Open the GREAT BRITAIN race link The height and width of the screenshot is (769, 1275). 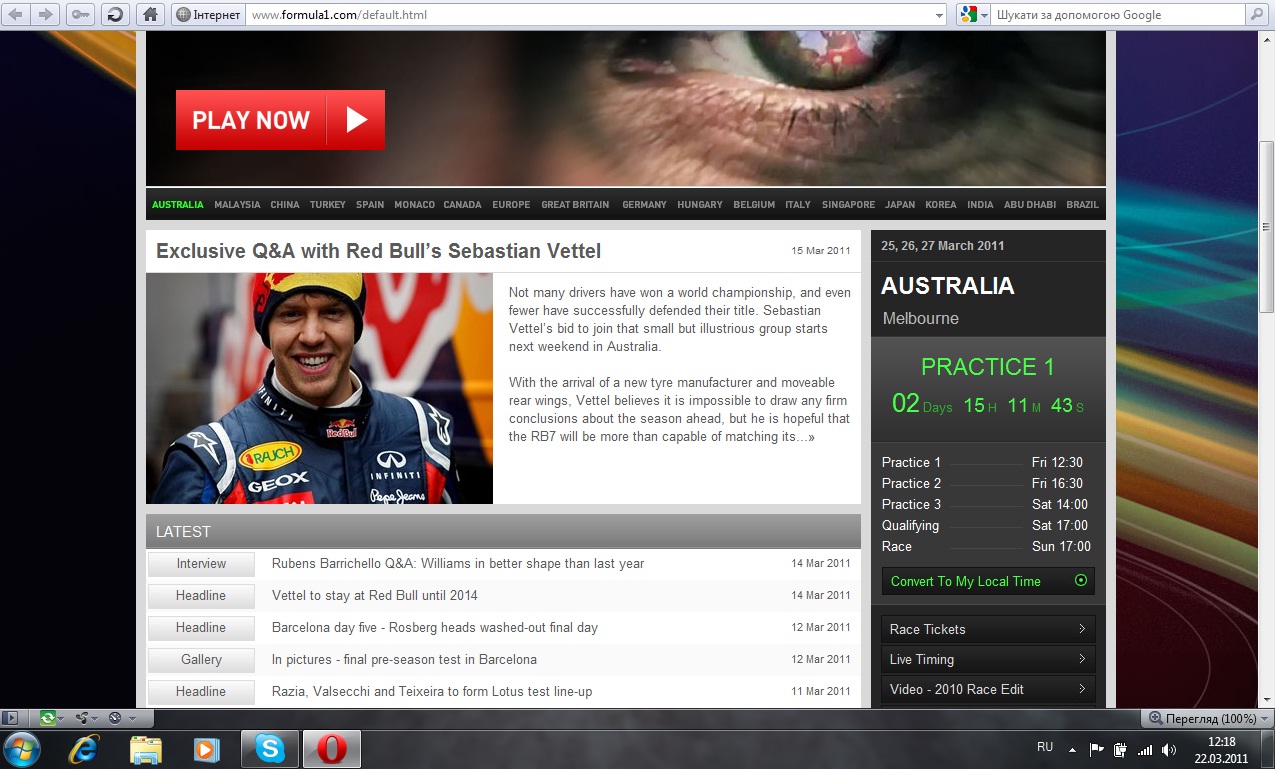click(575, 204)
